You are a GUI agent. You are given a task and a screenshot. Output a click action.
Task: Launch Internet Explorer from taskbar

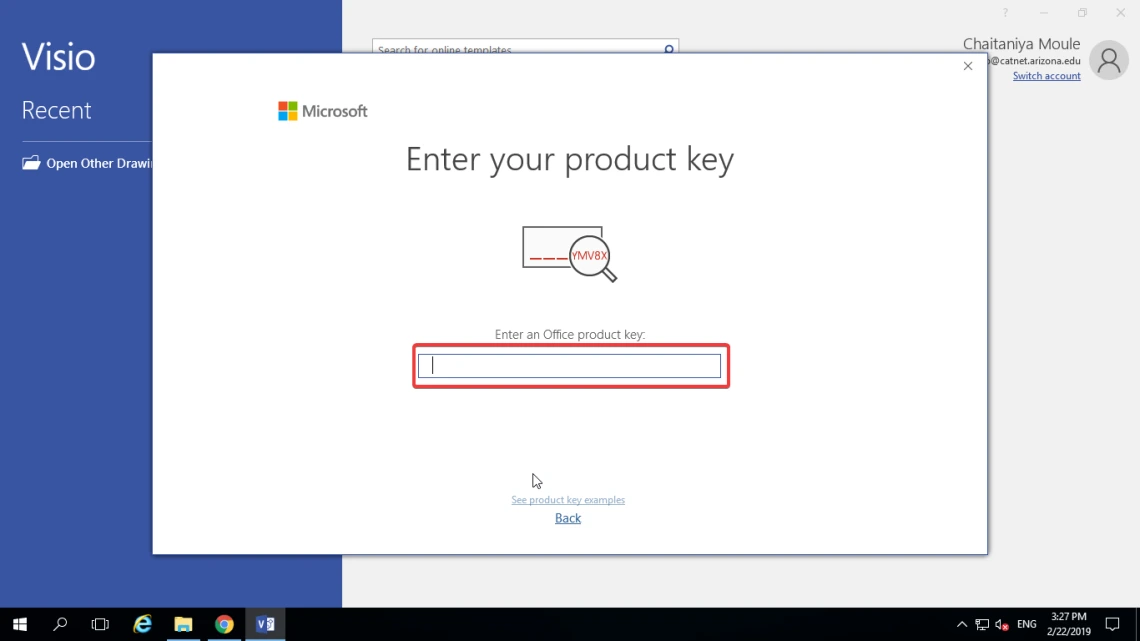coord(142,624)
